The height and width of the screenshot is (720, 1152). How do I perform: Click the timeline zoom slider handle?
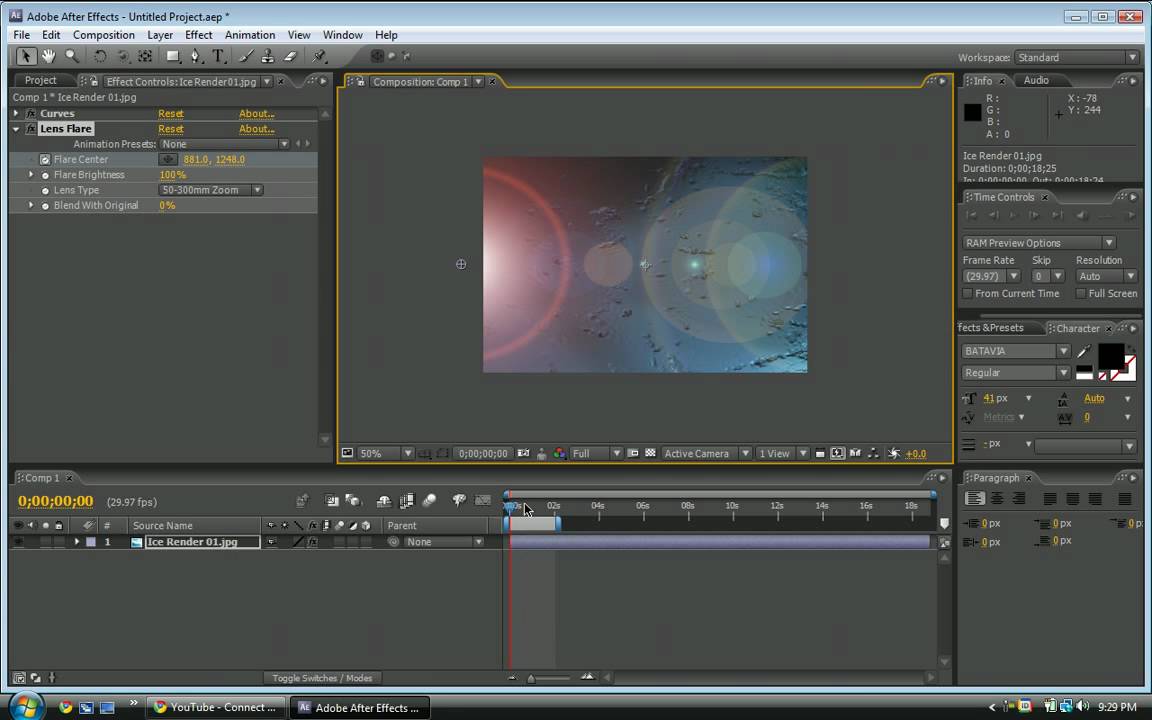(531, 678)
